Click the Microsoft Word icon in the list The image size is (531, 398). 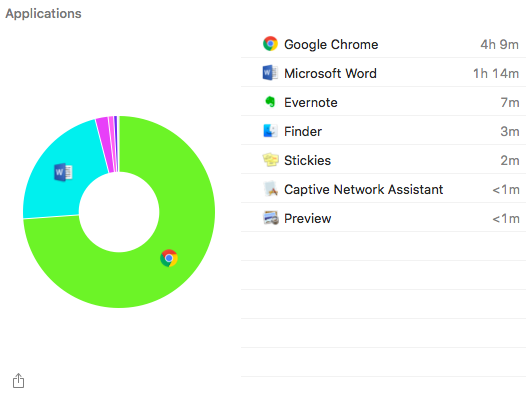tap(270, 73)
